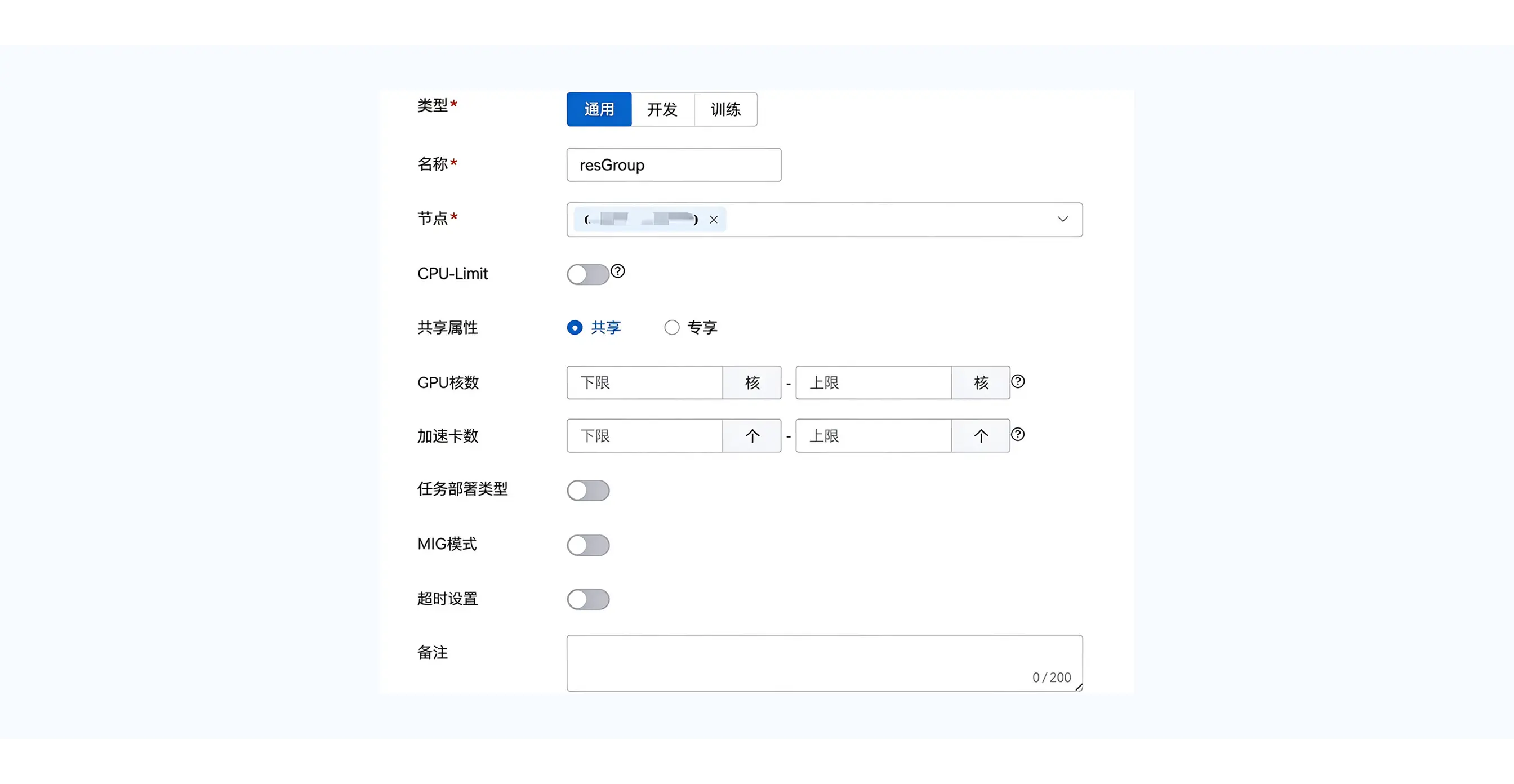The image size is (1514, 784).
Task: Enable the MIG模式 switch
Action: [x=587, y=545]
